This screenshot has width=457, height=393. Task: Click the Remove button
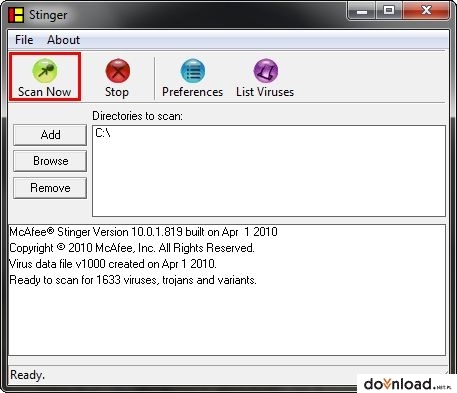click(x=50, y=188)
